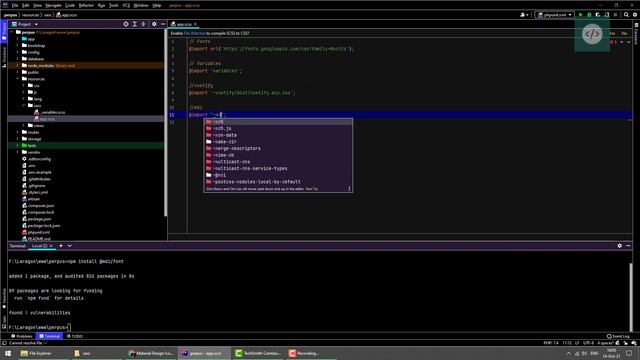The width and height of the screenshot is (640, 360).
Task: Hide the Project panel with minus icon
Action: (163, 24)
